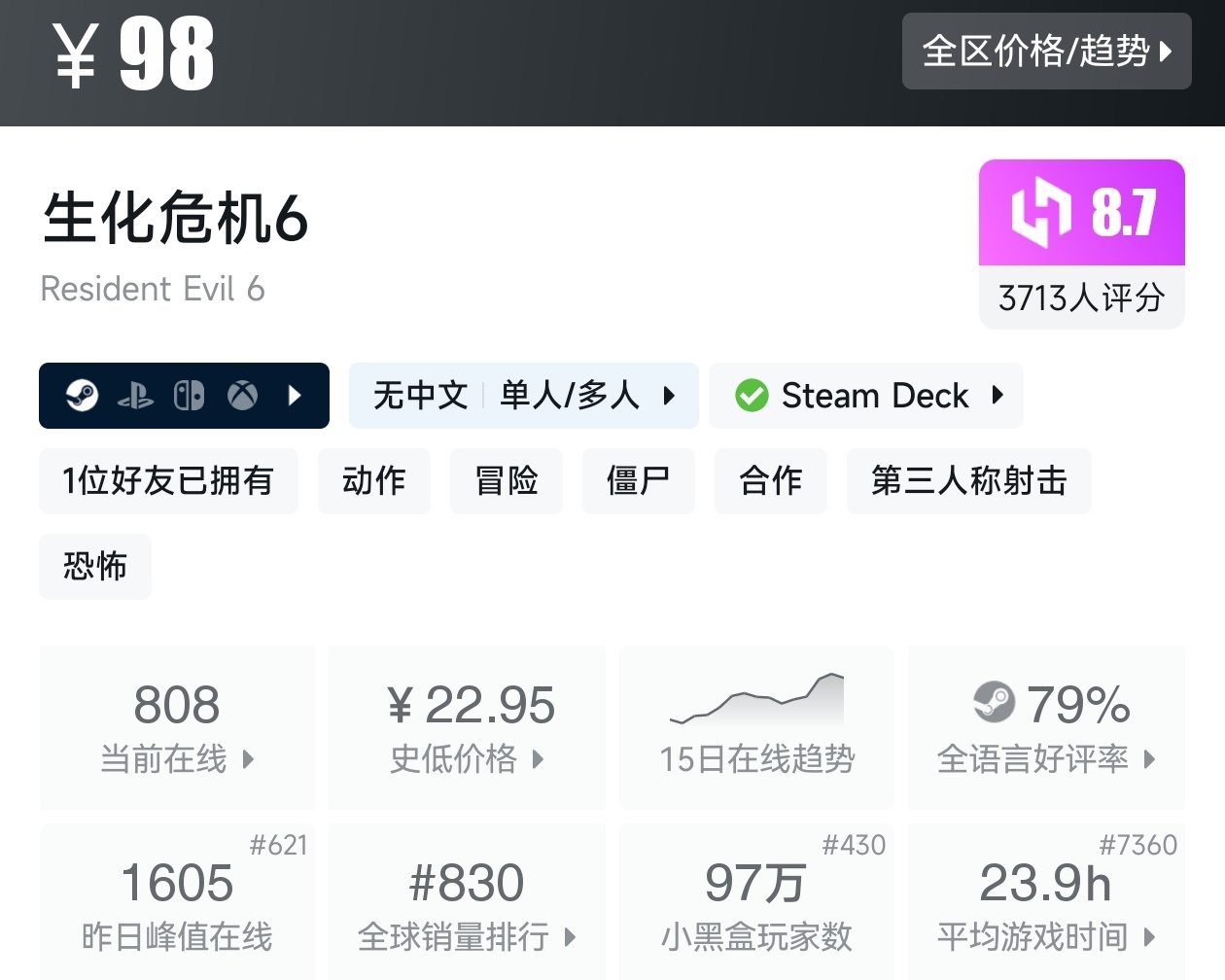Click the Steam logo beside 79% rating
This screenshot has height=980, width=1225.
click(x=994, y=702)
